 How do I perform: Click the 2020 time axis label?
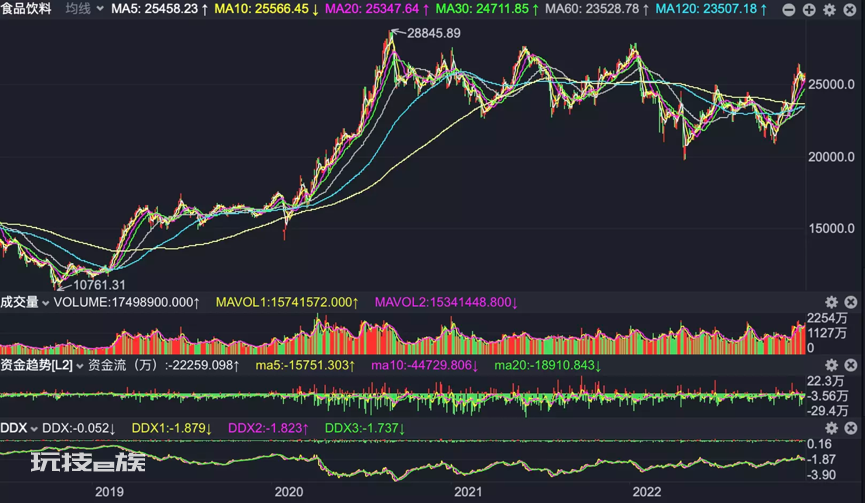point(289,492)
